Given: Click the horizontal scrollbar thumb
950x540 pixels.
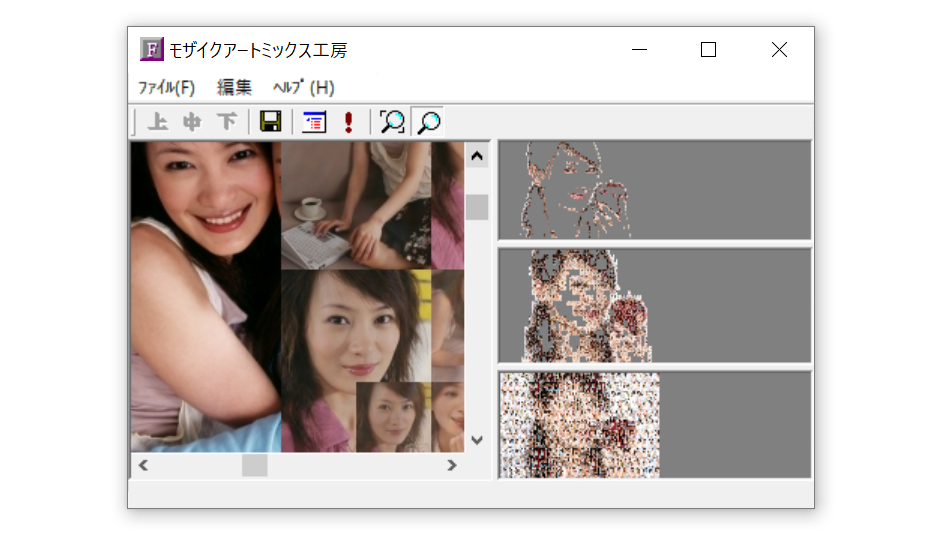Looking at the screenshot, I should coord(254,465).
